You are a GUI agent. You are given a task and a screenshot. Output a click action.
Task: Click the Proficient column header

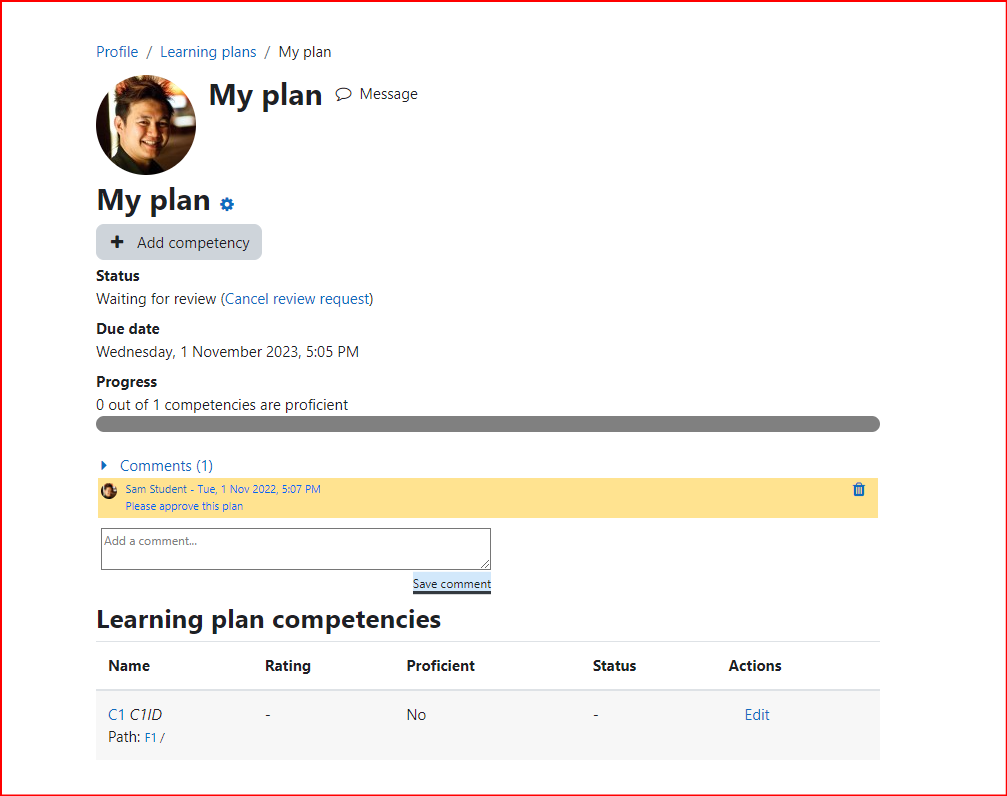441,666
